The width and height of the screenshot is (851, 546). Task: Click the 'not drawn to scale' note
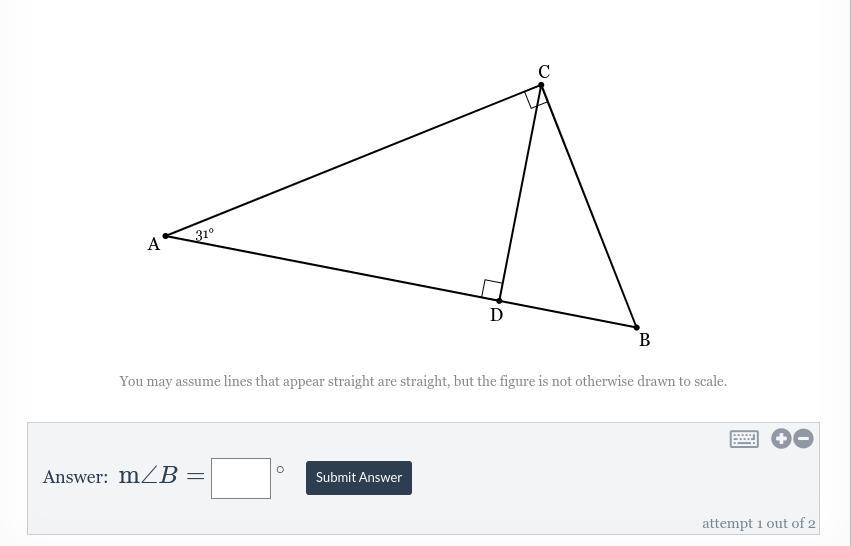click(x=423, y=381)
